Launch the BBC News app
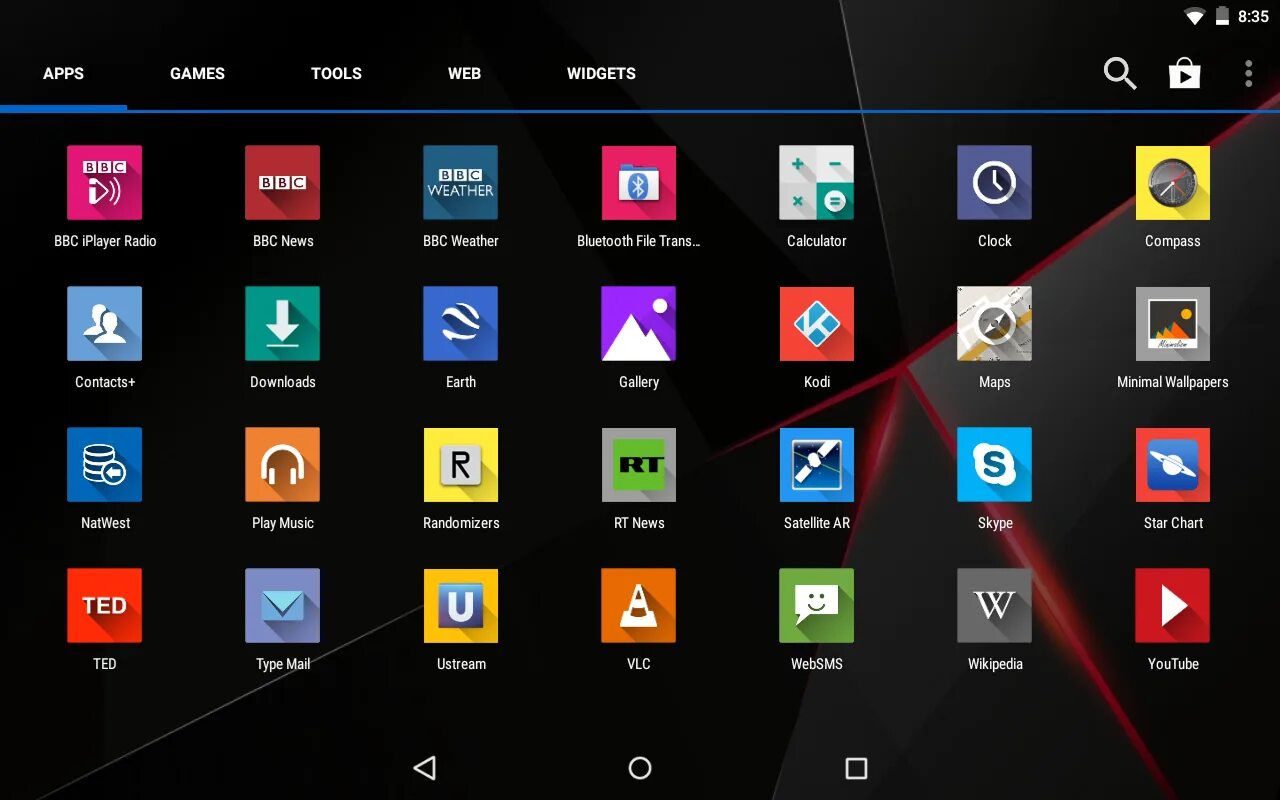1280x800 pixels. 283,183
